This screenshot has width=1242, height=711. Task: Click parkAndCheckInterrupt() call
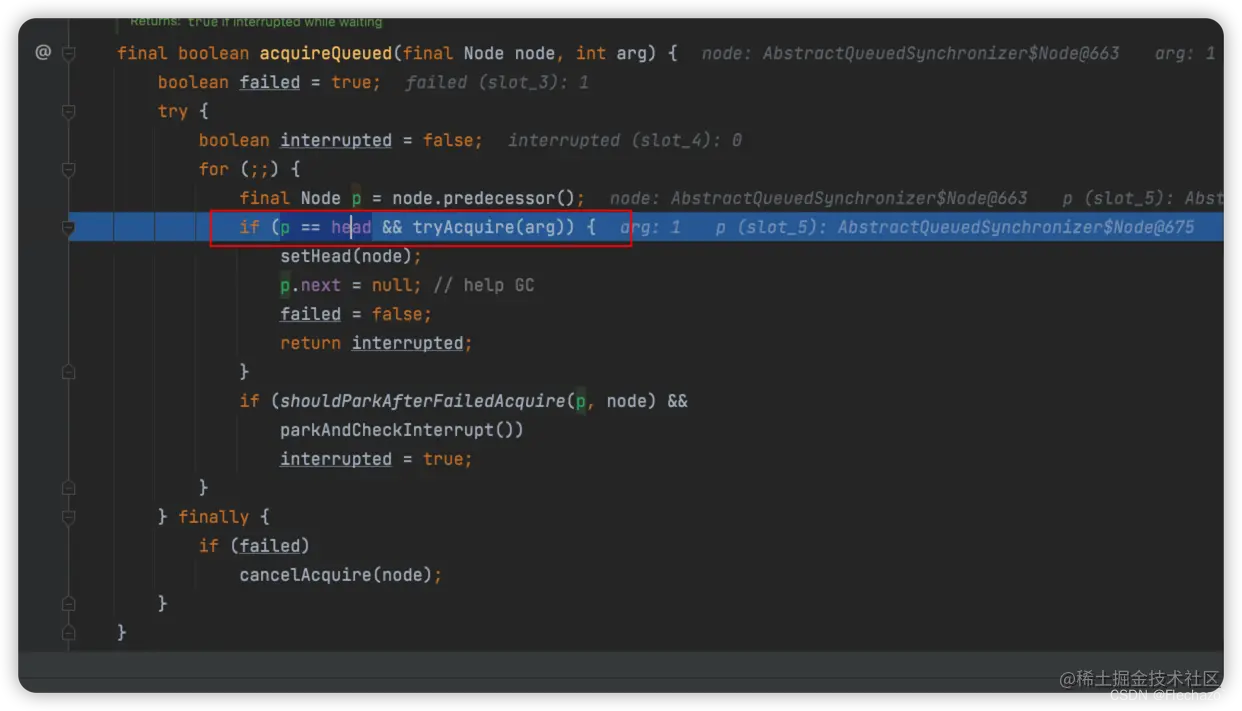click(x=402, y=430)
